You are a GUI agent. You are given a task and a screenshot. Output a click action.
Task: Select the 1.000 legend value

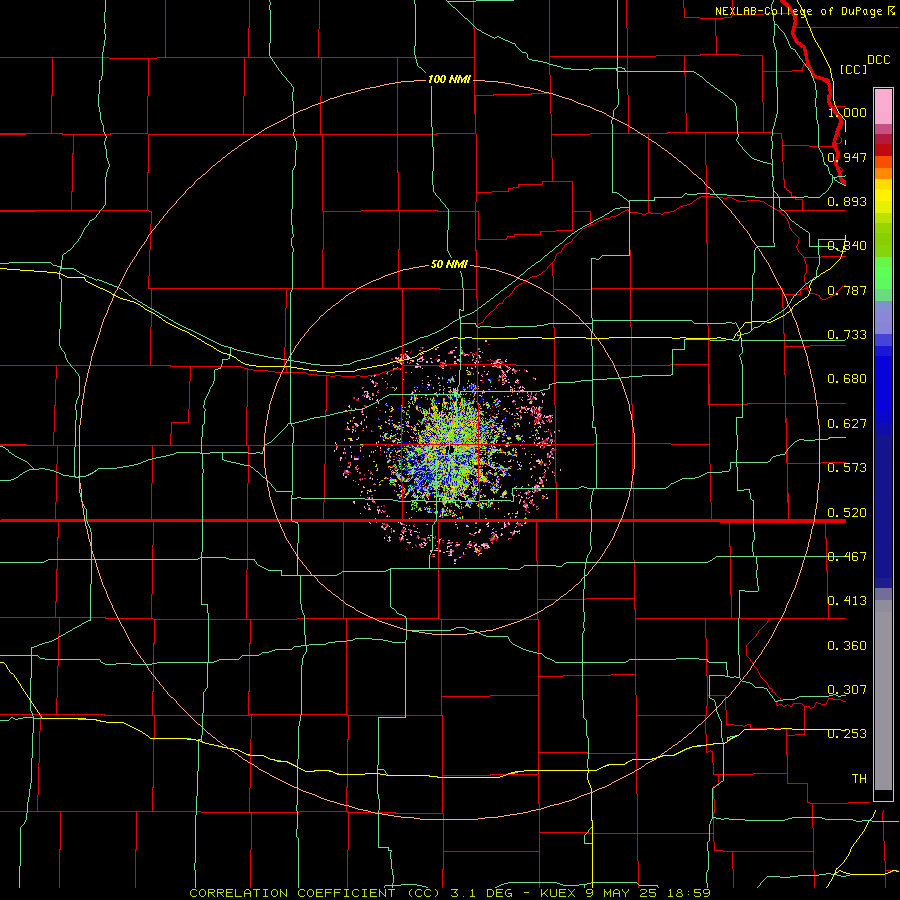pyautogui.click(x=847, y=112)
